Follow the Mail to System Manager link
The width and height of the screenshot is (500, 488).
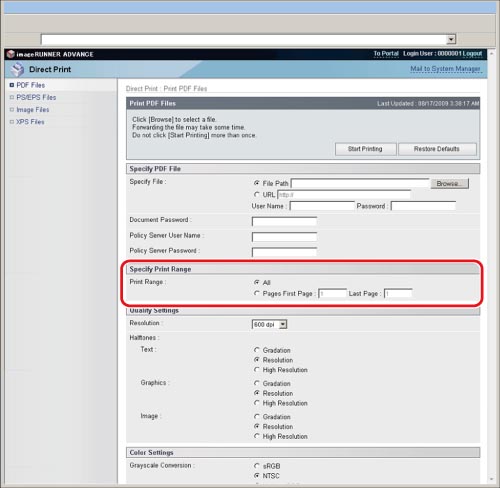[445, 69]
